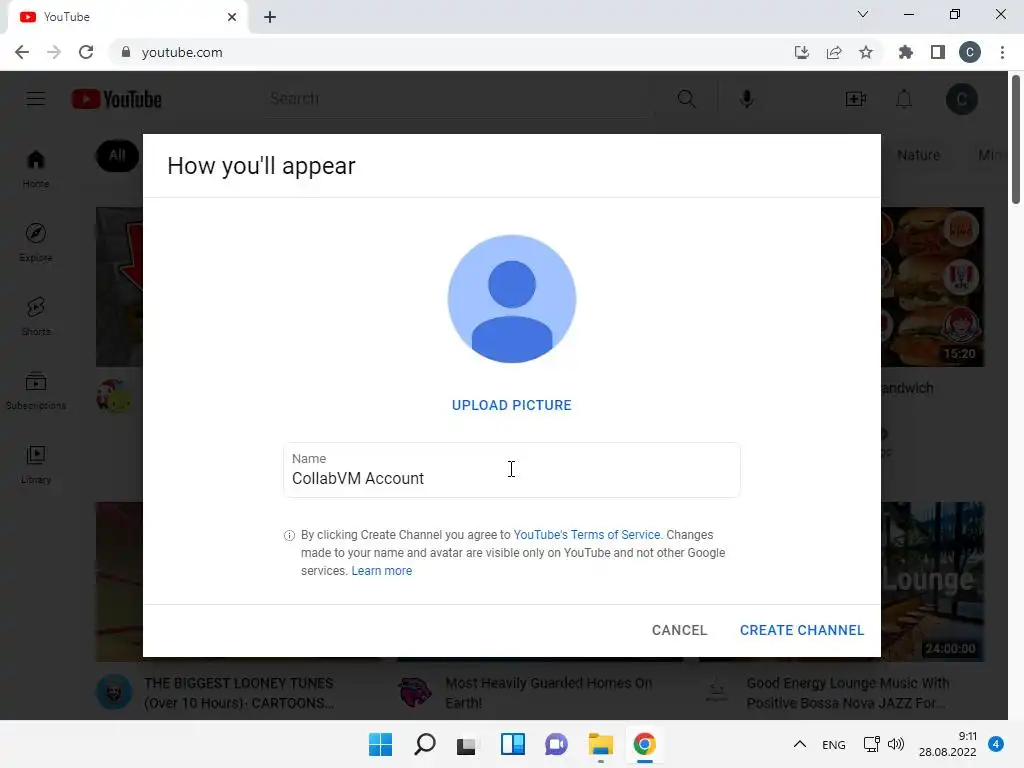Open the Windows Start menu
This screenshot has height=768, width=1024.
click(380, 744)
